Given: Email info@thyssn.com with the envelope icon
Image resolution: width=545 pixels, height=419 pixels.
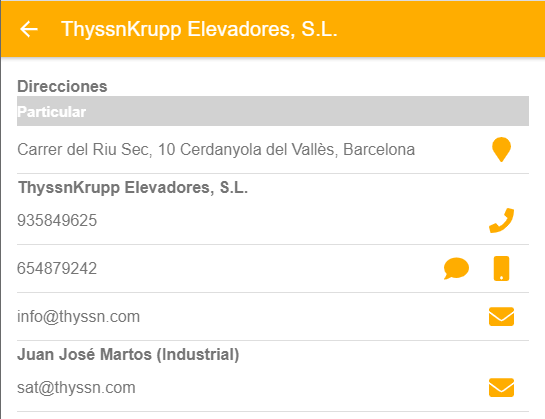Looking at the screenshot, I should click(x=501, y=316).
